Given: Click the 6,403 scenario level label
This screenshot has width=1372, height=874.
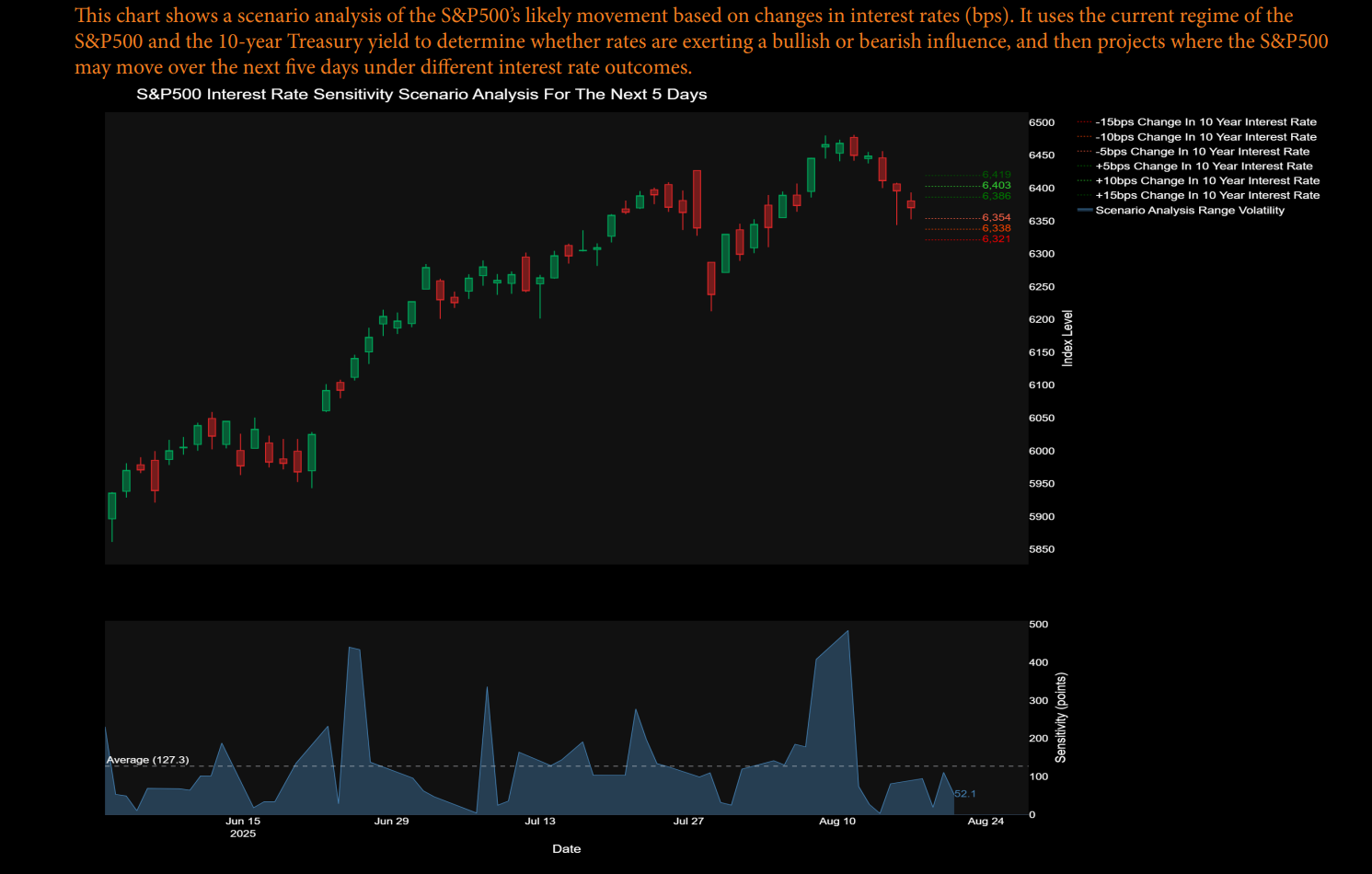Looking at the screenshot, I should pyautogui.click(x=997, y=186).
